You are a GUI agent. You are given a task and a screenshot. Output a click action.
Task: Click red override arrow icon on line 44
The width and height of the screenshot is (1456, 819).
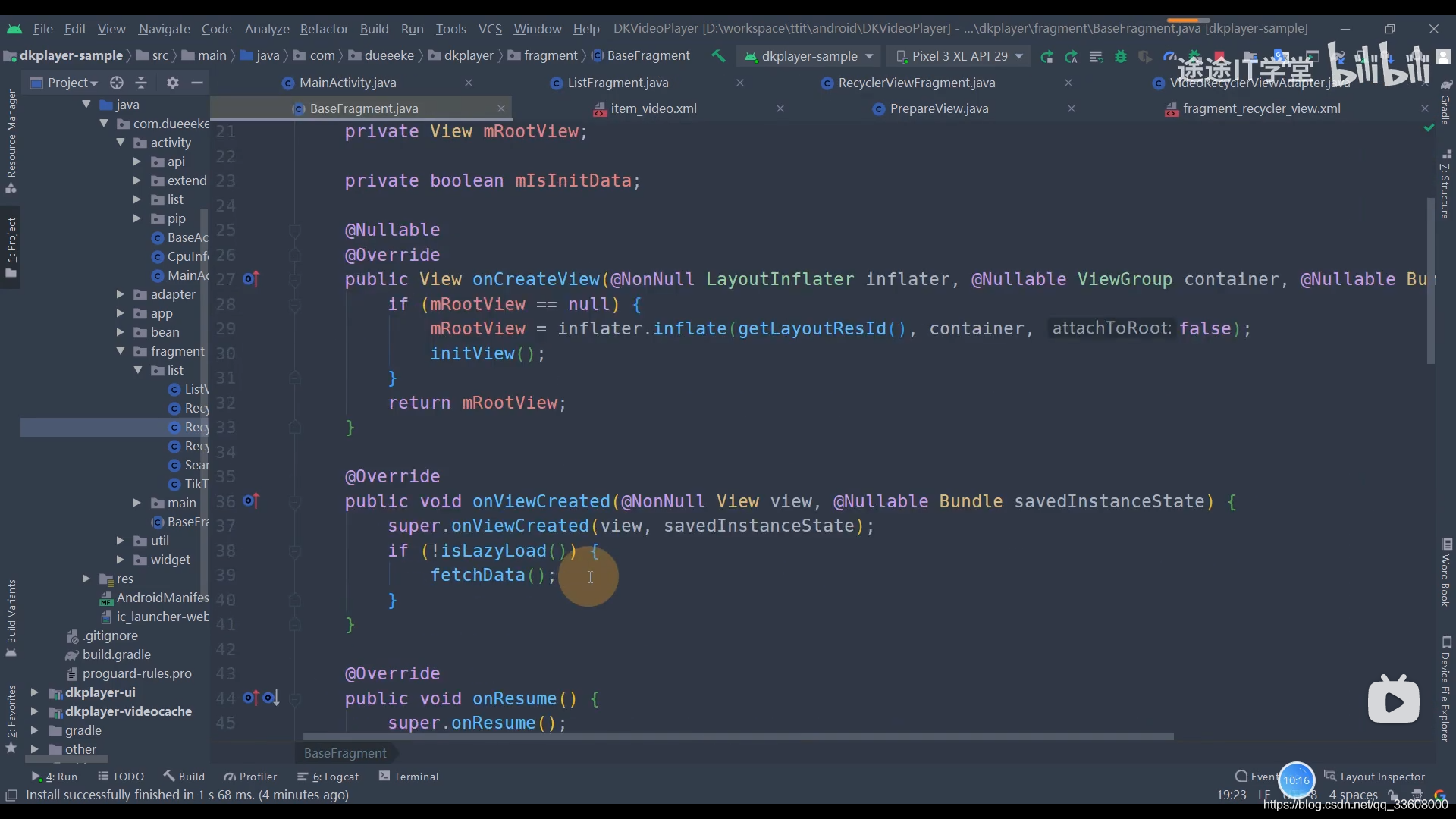pyautogui.click(x=251, y=698)
